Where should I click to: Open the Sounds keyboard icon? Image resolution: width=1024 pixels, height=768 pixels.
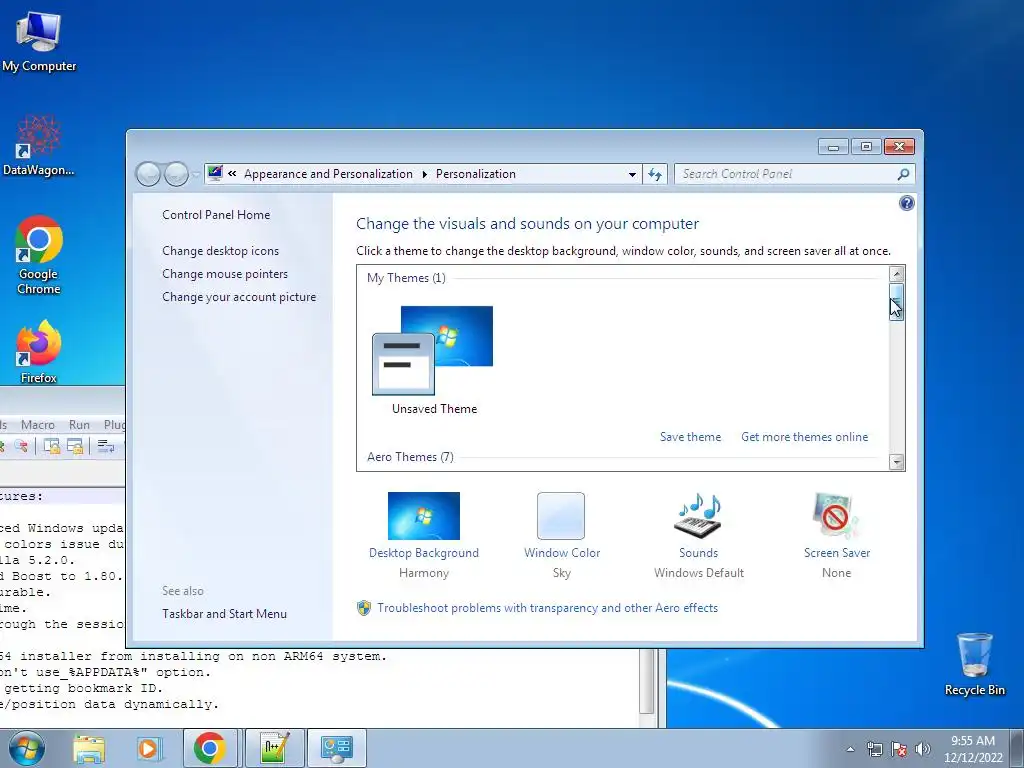698,516
